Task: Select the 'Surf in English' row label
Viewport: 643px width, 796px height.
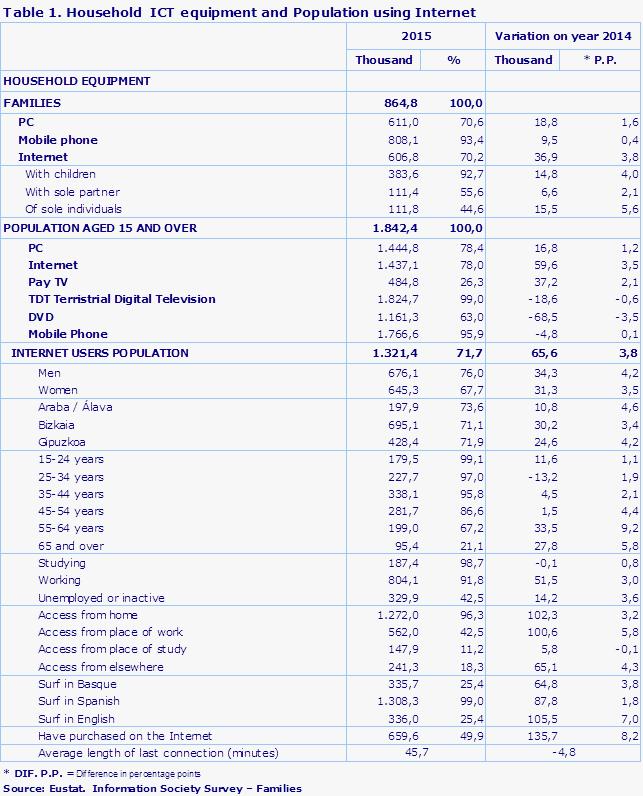Action: coord(77,719)
